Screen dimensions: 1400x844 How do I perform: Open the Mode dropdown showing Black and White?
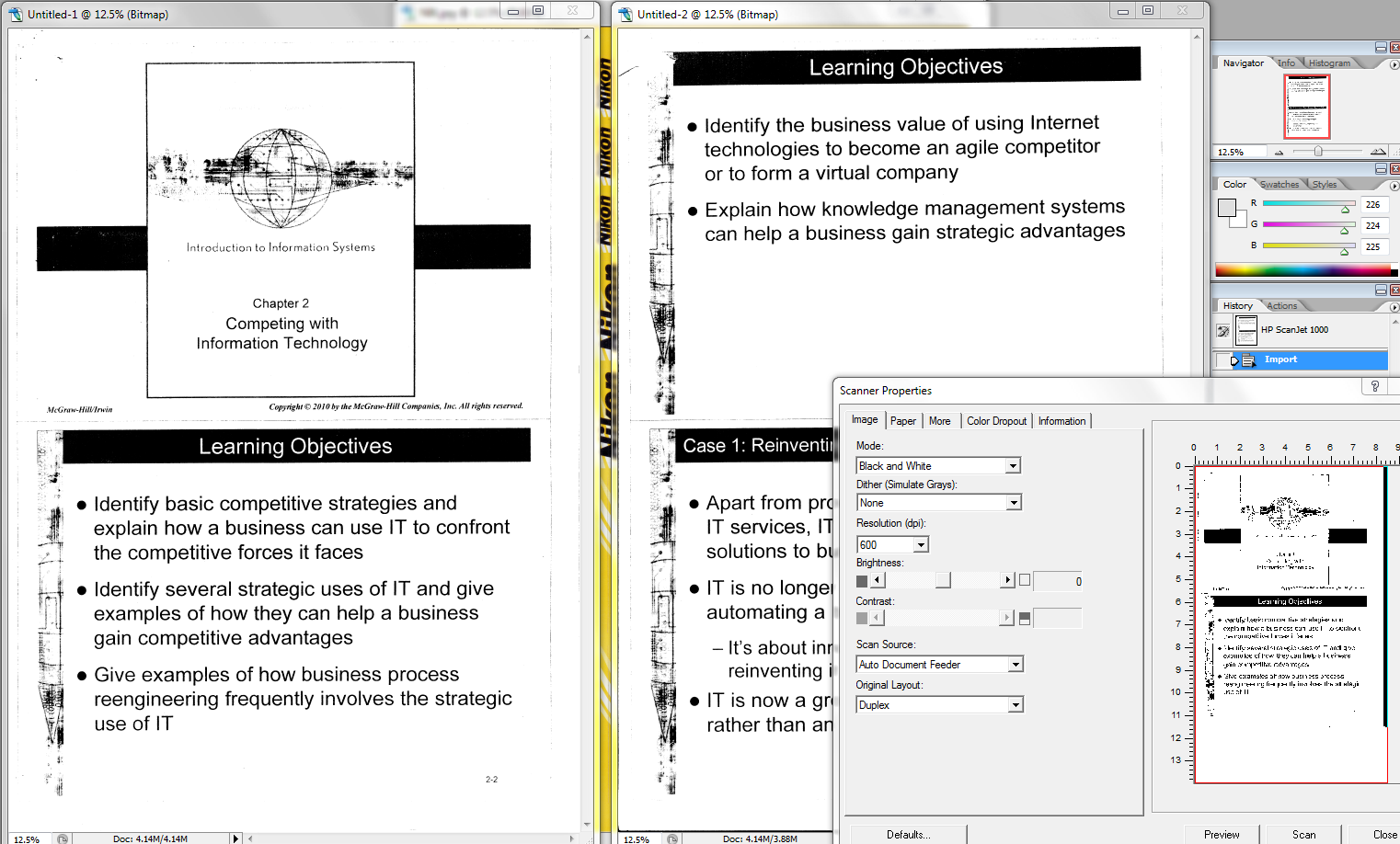pos(938,466)
